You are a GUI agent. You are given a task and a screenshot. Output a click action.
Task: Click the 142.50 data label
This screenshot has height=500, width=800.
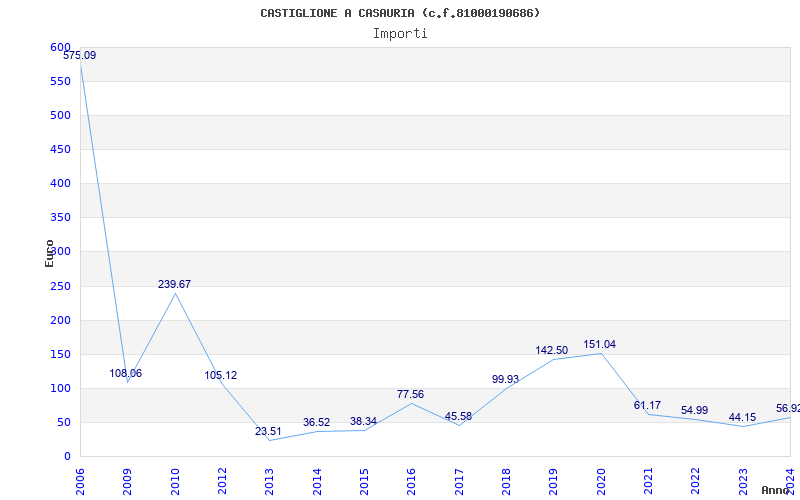[552, 351]
